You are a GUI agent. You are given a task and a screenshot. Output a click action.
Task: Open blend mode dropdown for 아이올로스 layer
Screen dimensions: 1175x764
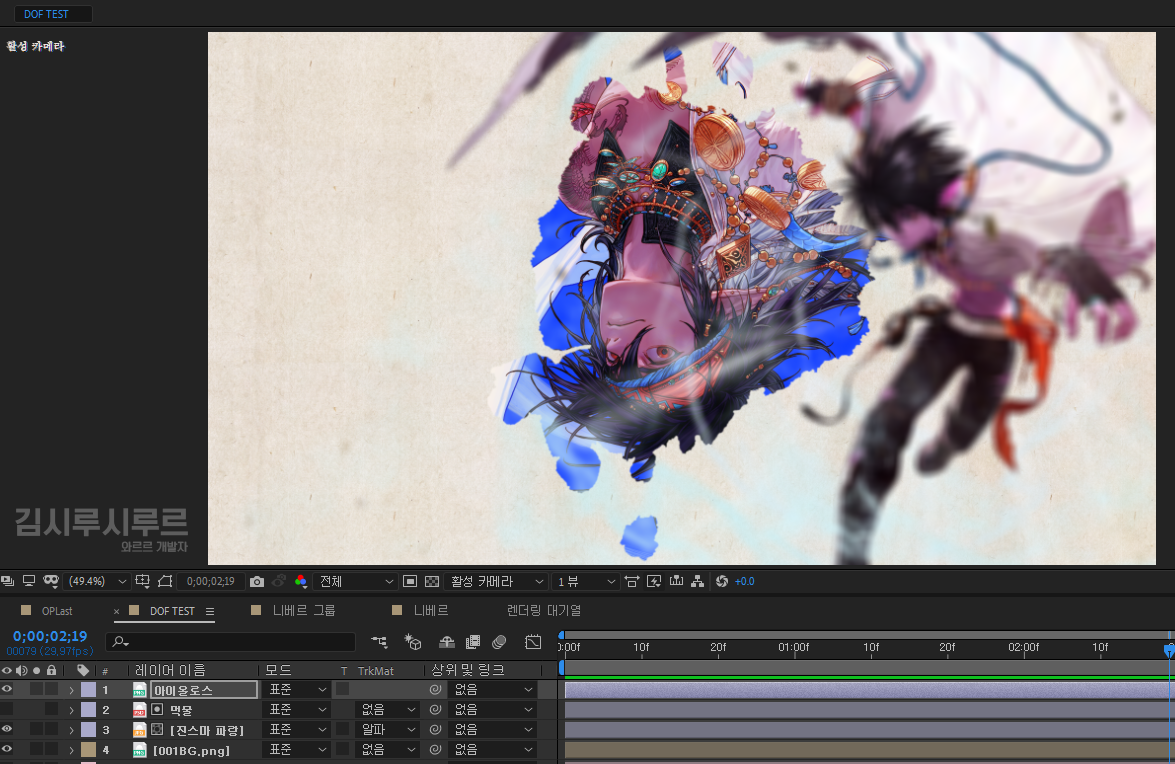pos(297,689)
